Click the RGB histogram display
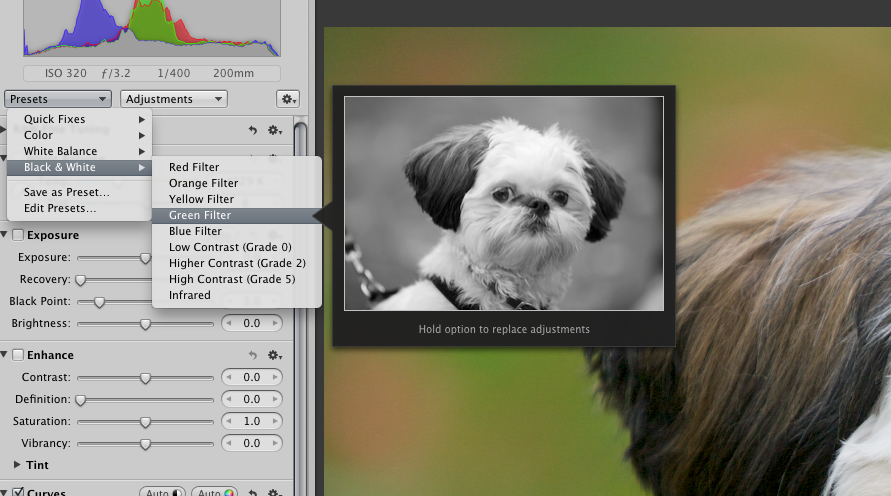 (x=152, y=28)
